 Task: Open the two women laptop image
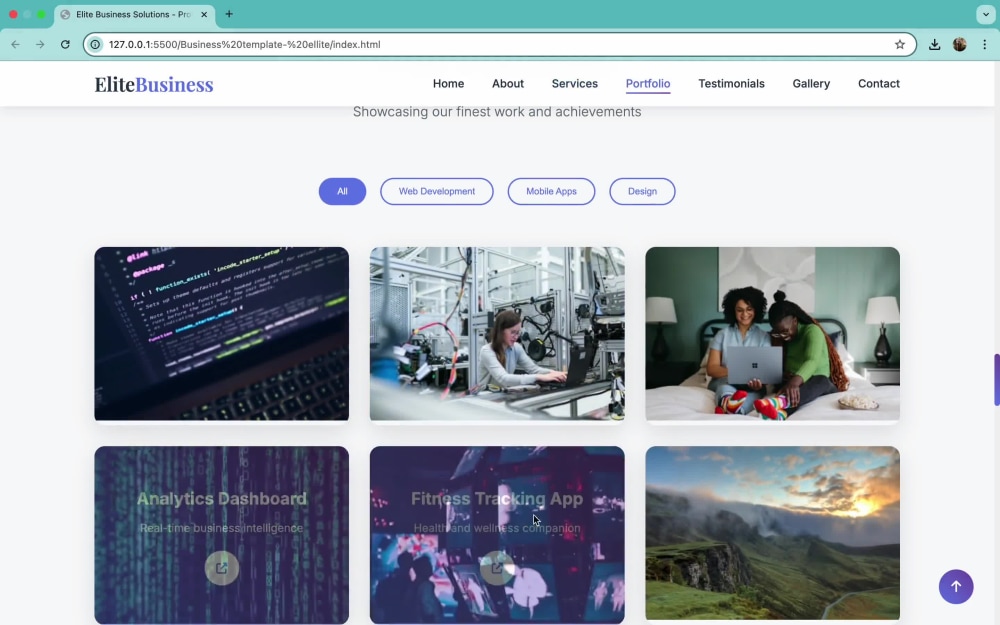pyautogui.click(x=772, y=334)
